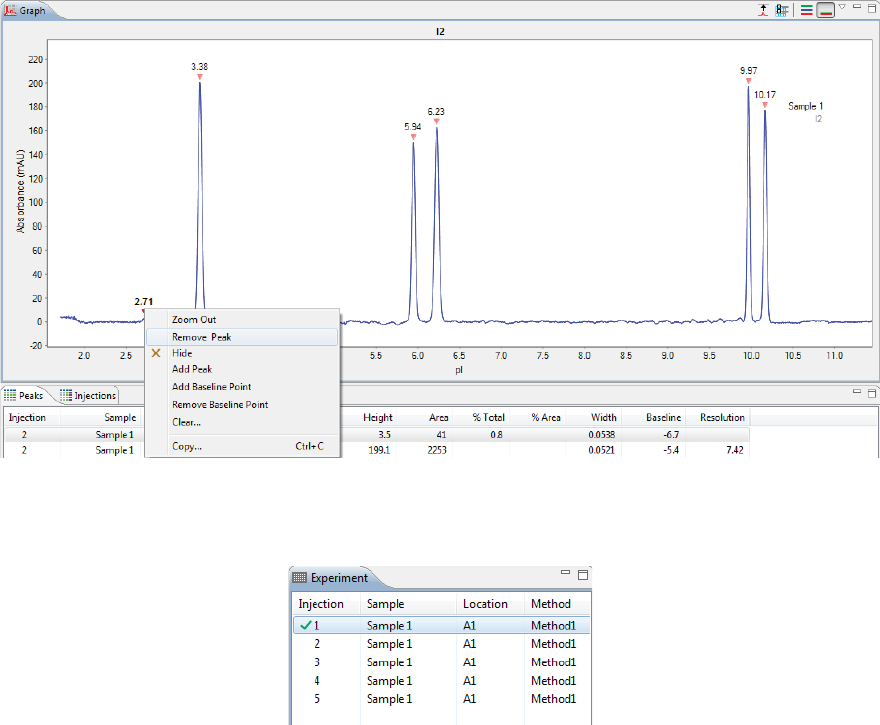Screen dimensions: 880x725
Task: Click the peak marker labeled 9.97
Action: [748, 81]
